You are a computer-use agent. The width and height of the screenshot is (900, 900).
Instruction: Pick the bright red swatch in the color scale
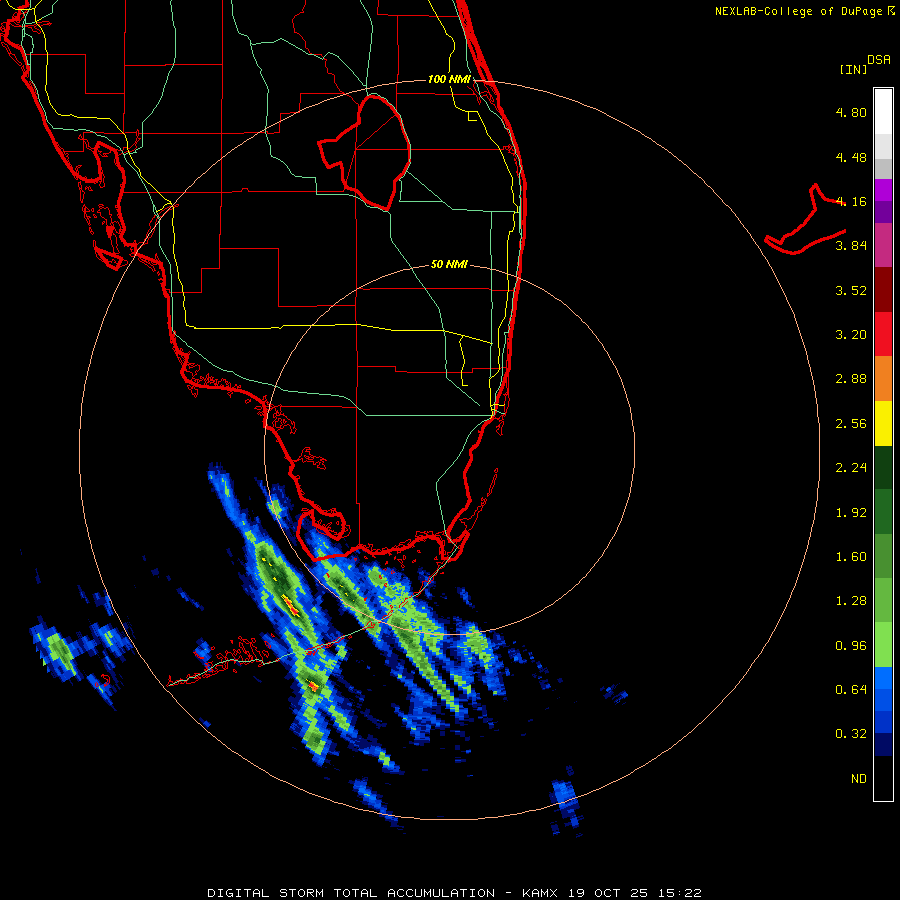883,335
